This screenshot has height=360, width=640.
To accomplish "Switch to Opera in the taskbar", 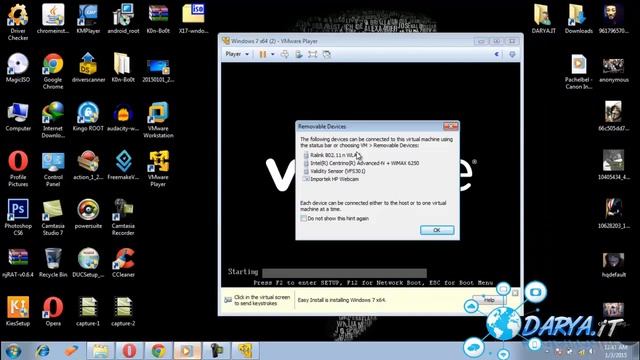I will [x=129, y=351].
